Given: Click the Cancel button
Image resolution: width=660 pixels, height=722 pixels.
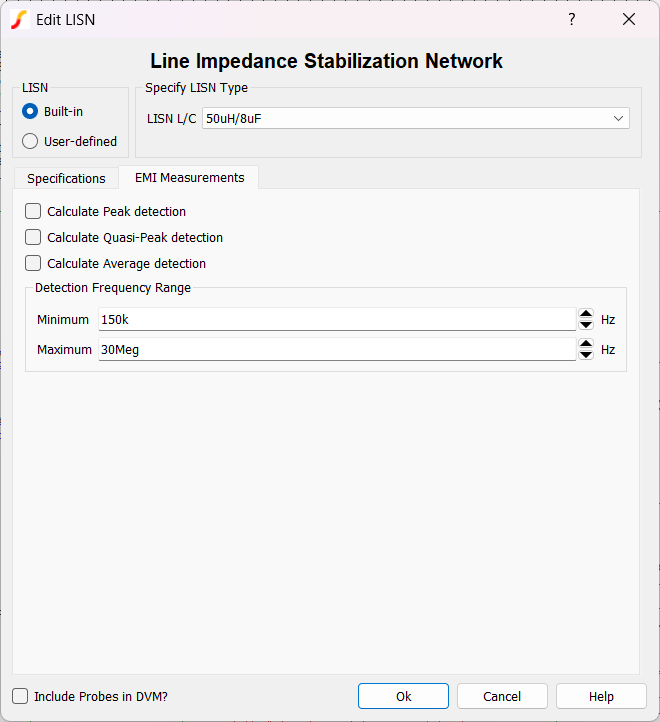Looking at the screenshot, I should point(502,696).
